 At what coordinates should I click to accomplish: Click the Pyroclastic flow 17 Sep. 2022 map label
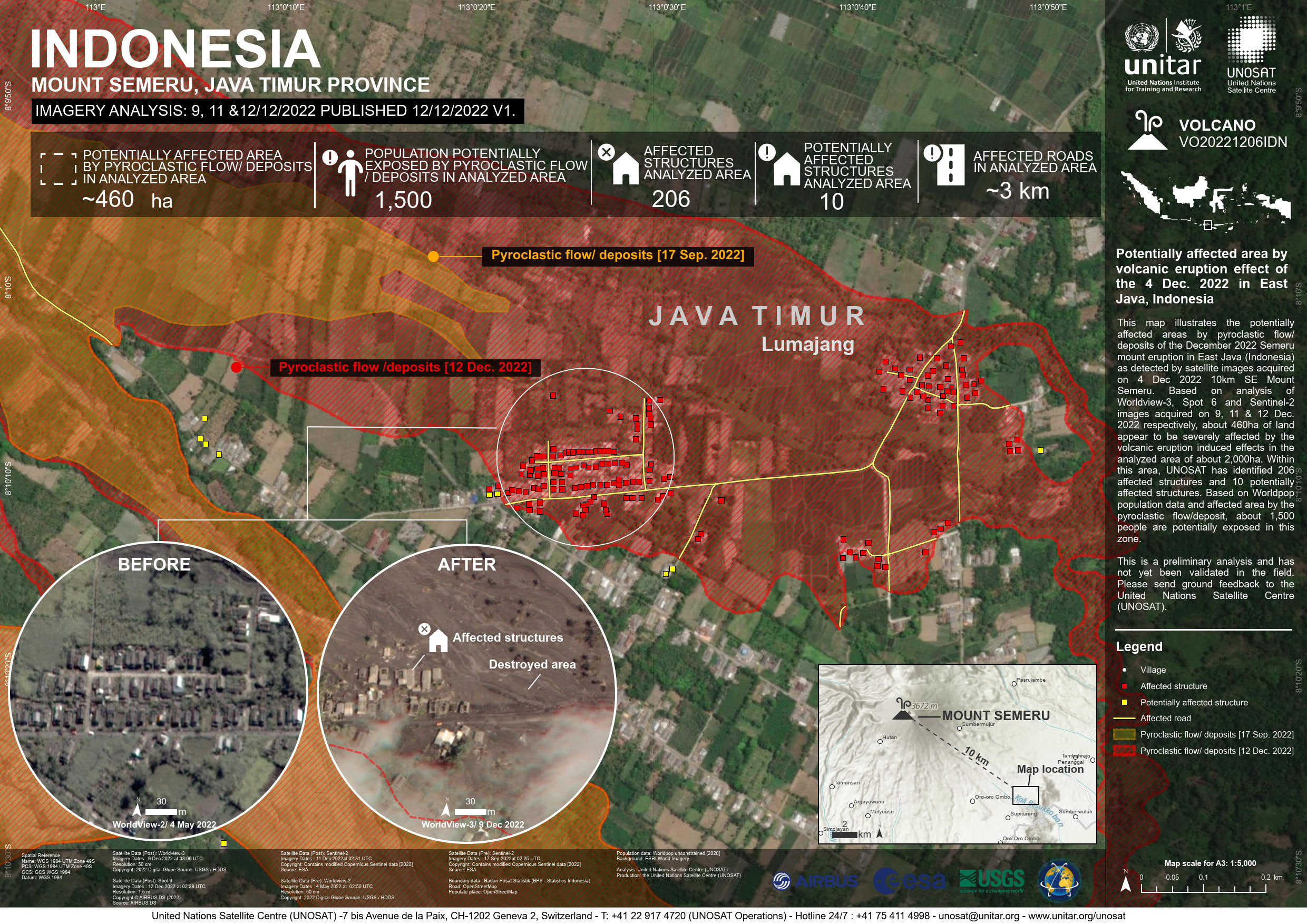tap(617, 255)
